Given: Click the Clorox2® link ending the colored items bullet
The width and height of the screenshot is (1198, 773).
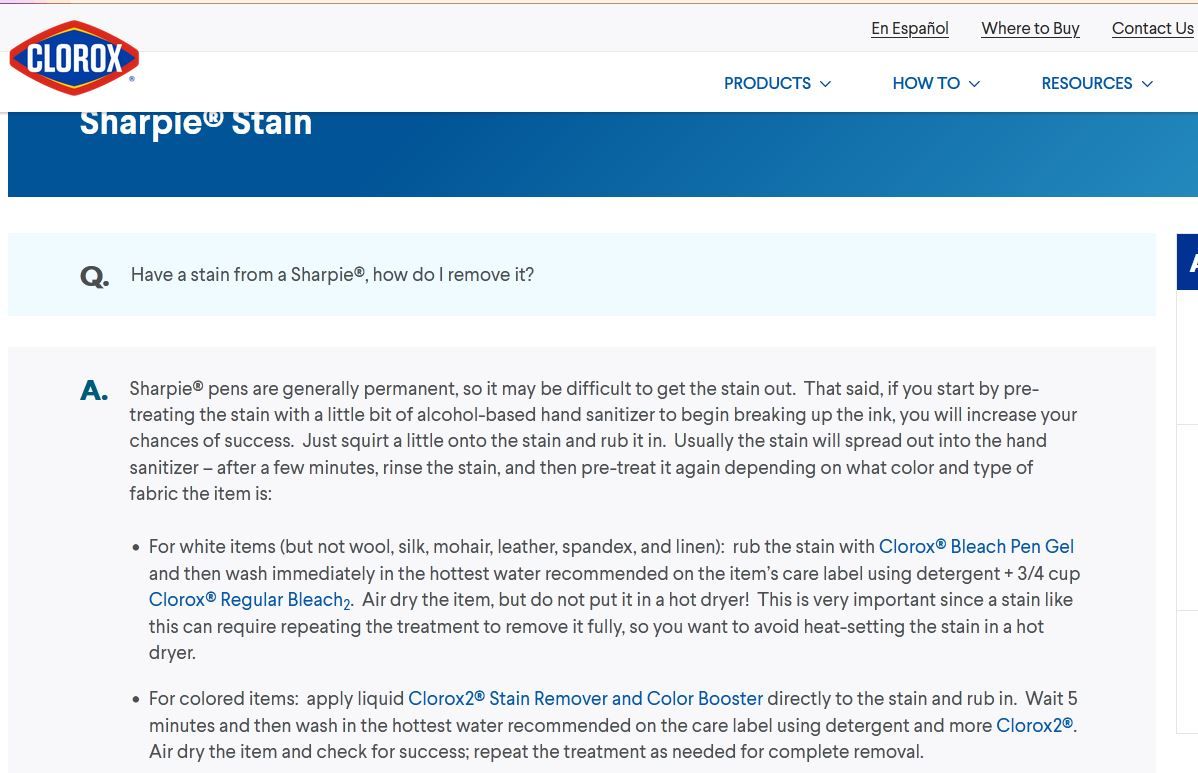Looking at the screenshot, I should (1034, 725).
